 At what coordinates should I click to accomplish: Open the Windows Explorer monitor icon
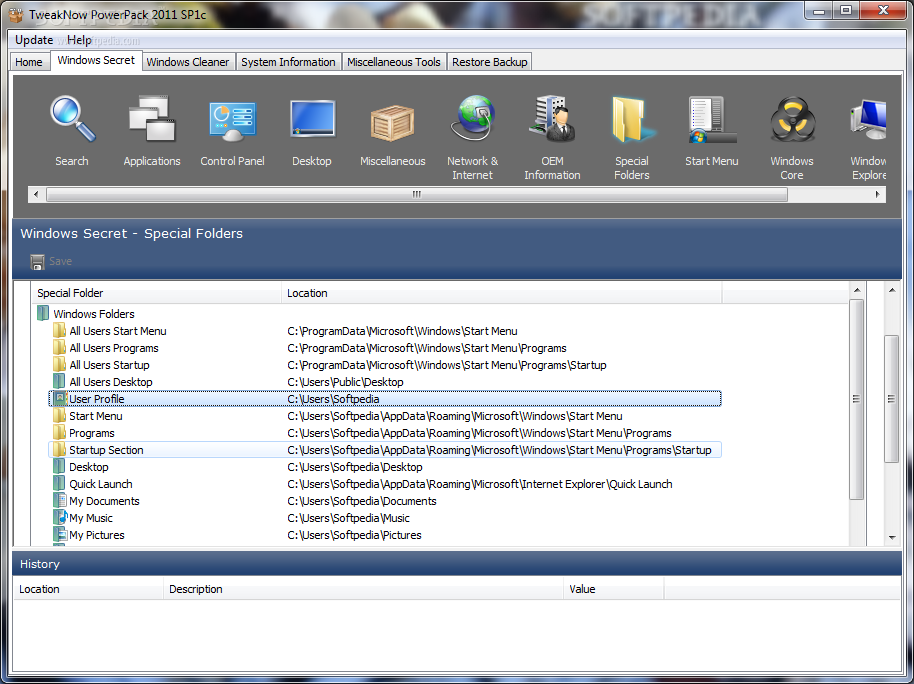[x=869, y=120]
